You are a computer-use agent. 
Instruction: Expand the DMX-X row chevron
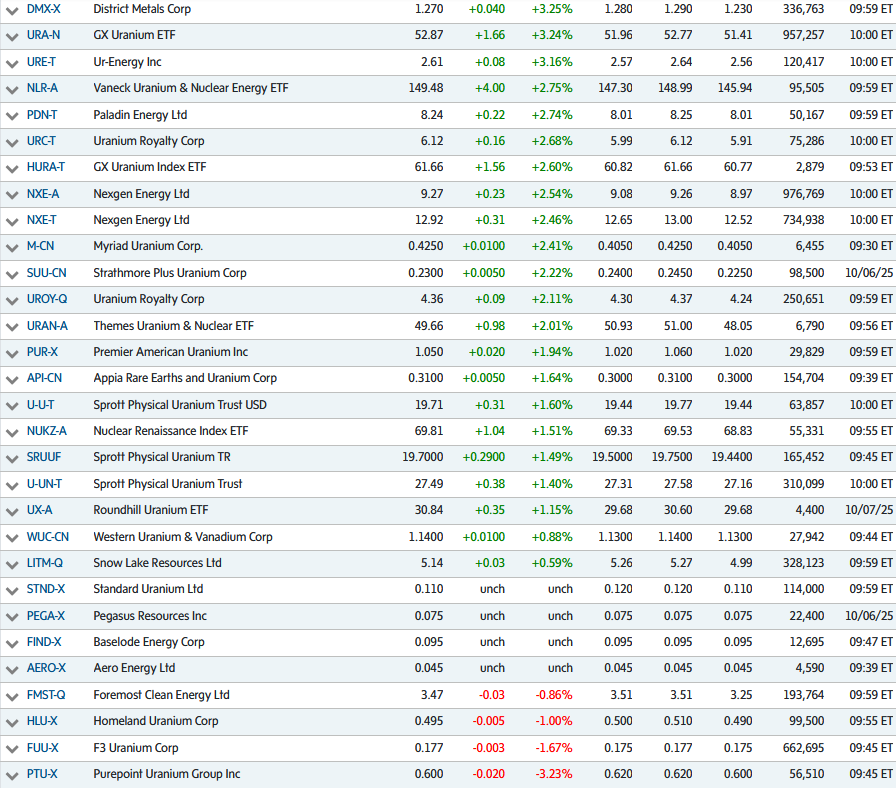pos(12,9)
